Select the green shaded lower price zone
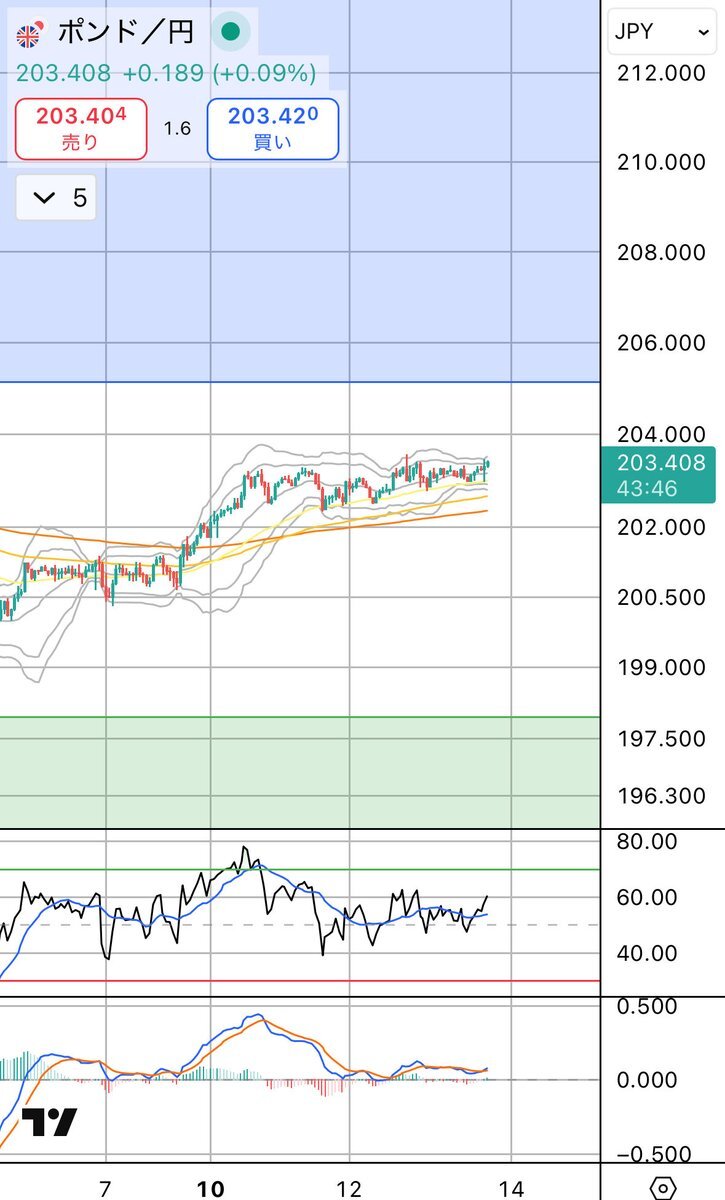This screenshot has height=1200, width=725. point(300,772)
